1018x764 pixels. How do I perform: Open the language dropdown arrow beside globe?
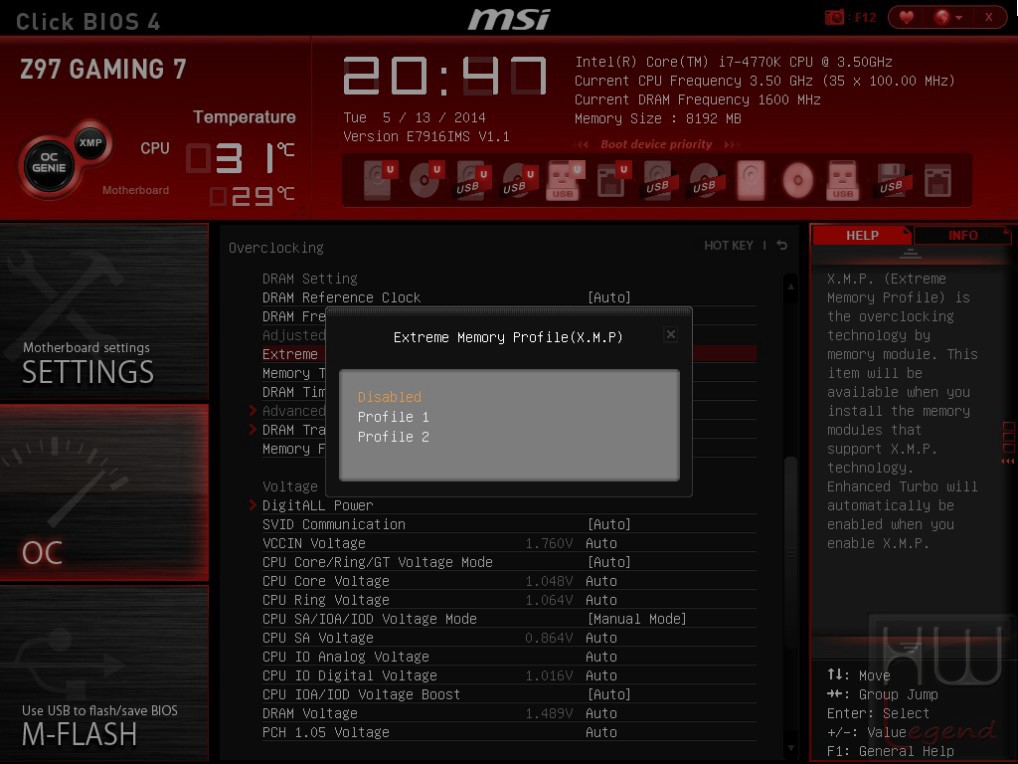(958, 18)
